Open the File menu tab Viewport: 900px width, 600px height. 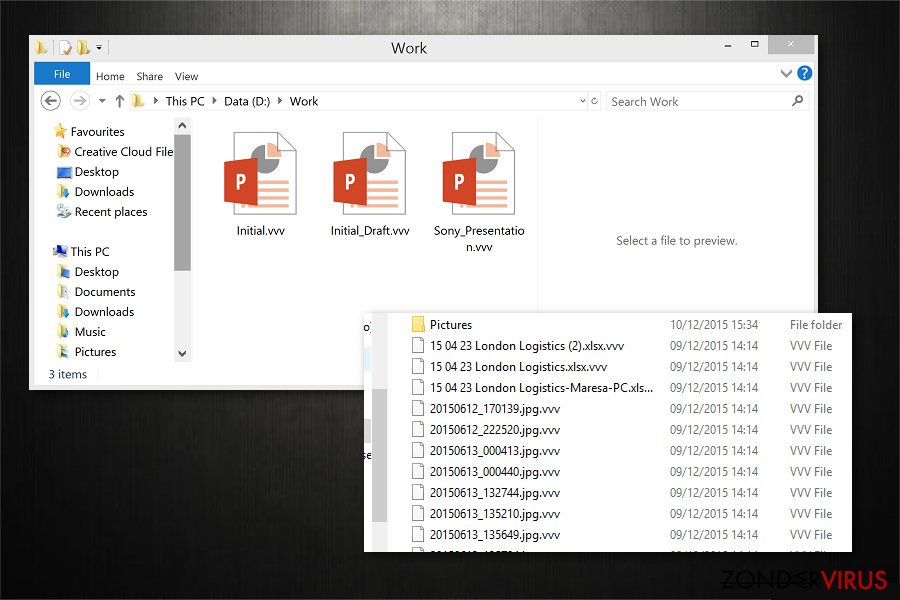tap(62, 75)
